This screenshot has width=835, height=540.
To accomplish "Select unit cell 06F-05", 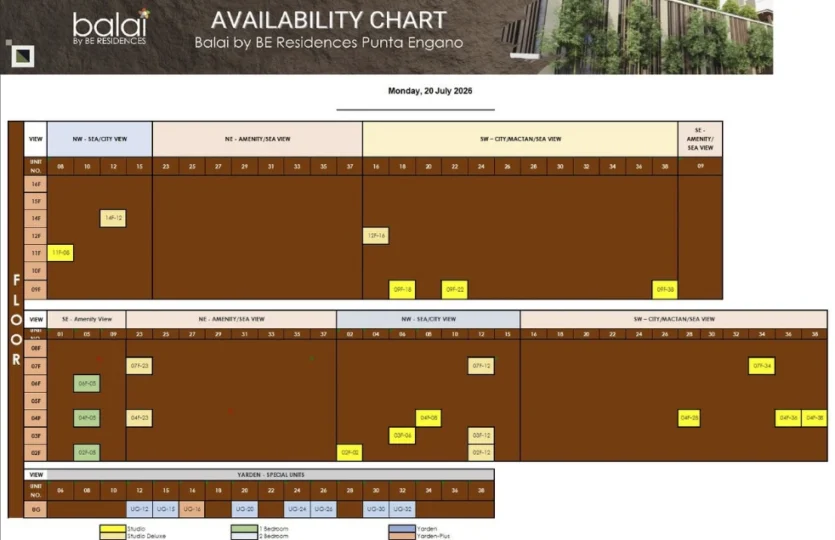I will click(x=86, y=383).
